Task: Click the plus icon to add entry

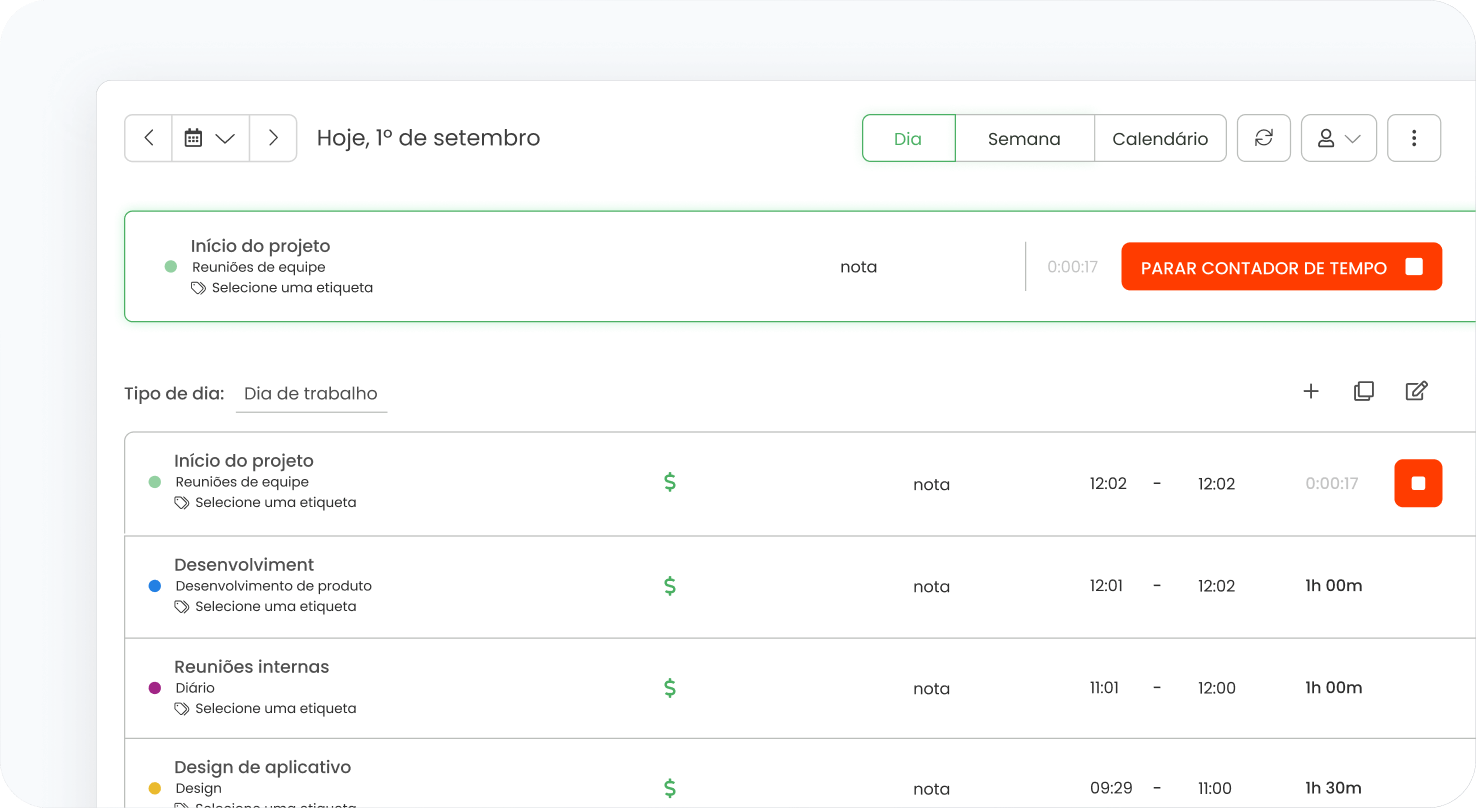Action: 1311,391
